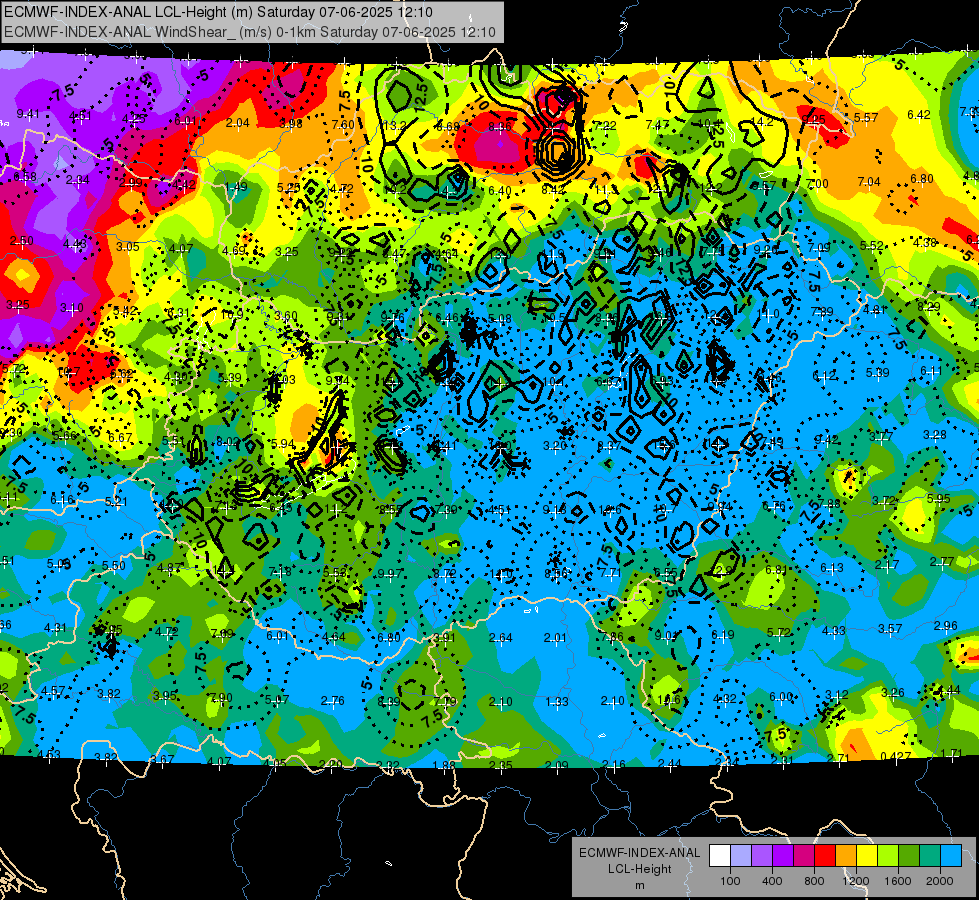Click the magenta legend swatch
This screenshot has width=979, height=900.
[x=804, y=855]
